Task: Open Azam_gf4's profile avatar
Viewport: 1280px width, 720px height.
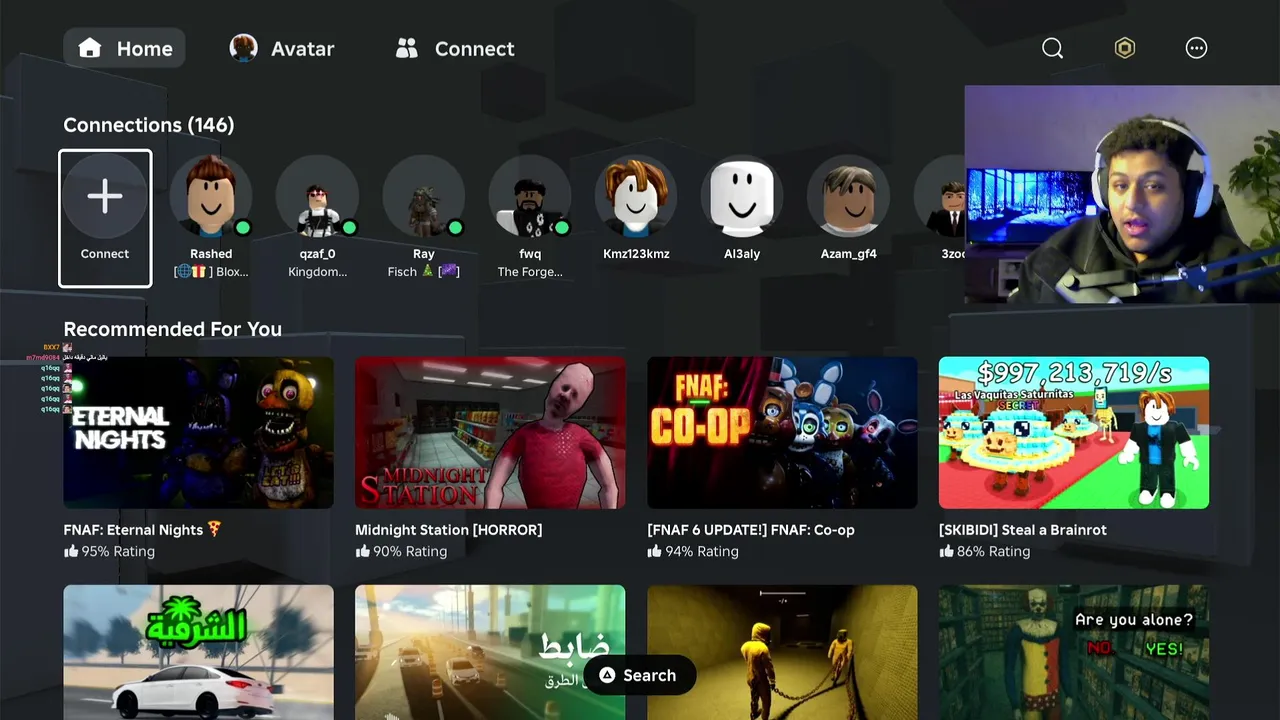Action: (x=848, y=196)
